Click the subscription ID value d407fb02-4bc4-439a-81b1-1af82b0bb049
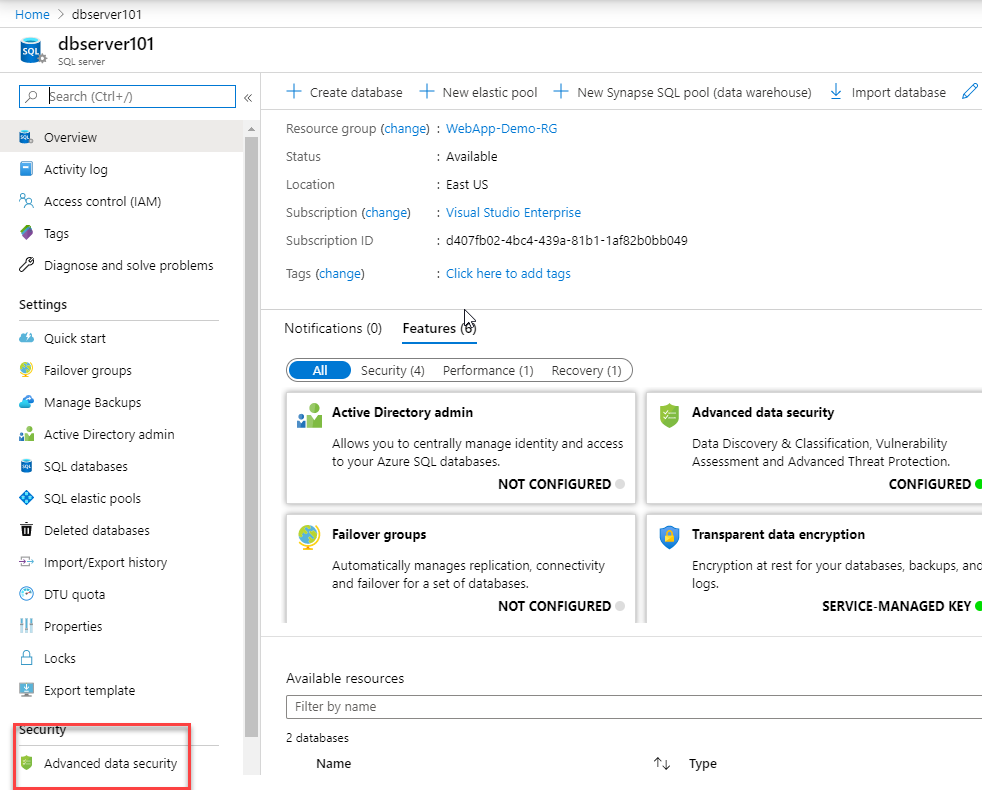 tap(567, 241)
